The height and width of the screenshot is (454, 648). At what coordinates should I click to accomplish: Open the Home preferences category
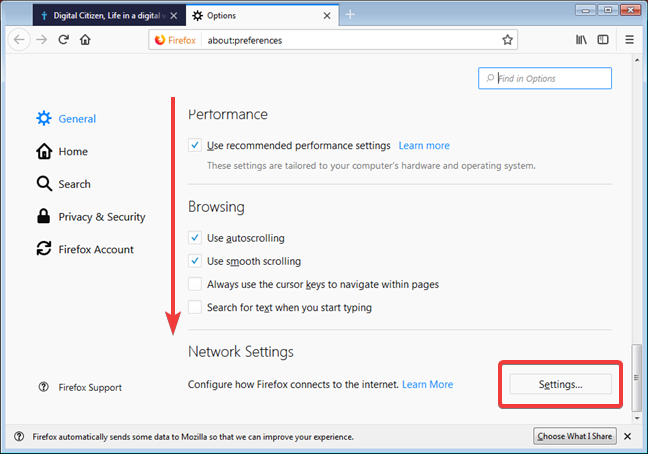[62, 151]
